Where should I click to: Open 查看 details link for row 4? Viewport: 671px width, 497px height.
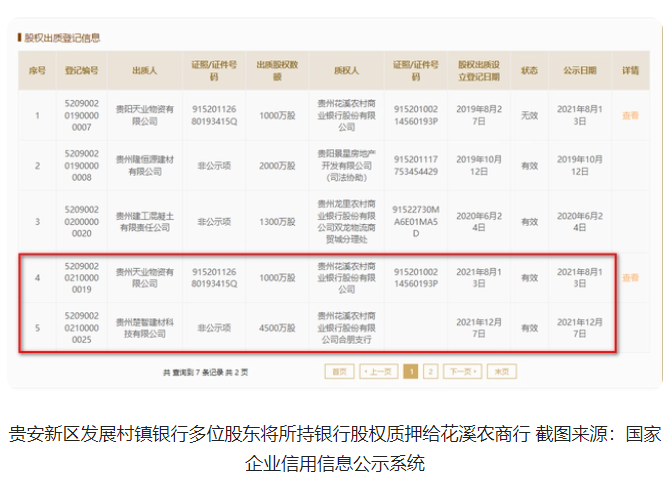click(x=630, y=278)
